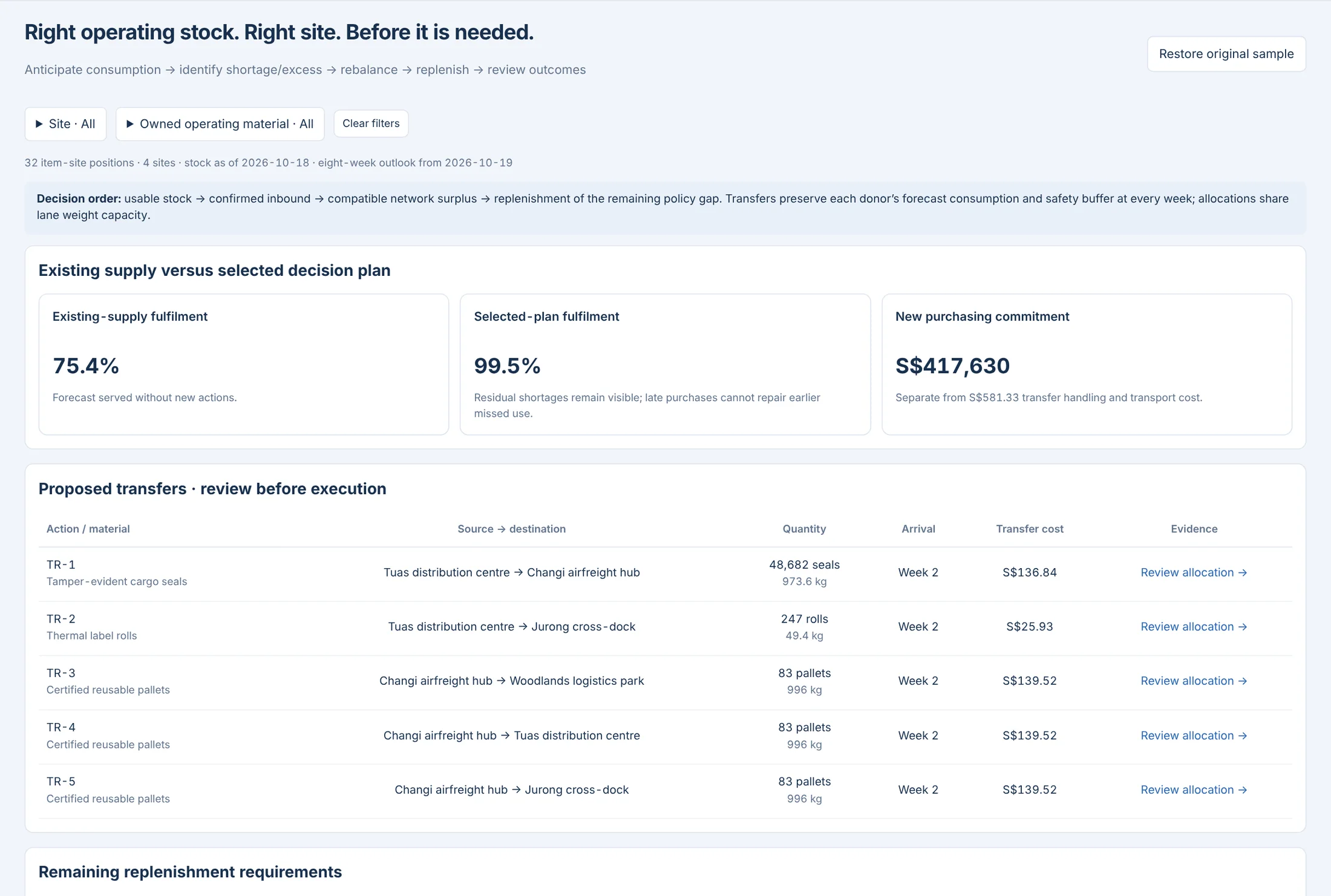Open Review allocation for TR-5
Screen dimensions: 1331x896
1194,790
